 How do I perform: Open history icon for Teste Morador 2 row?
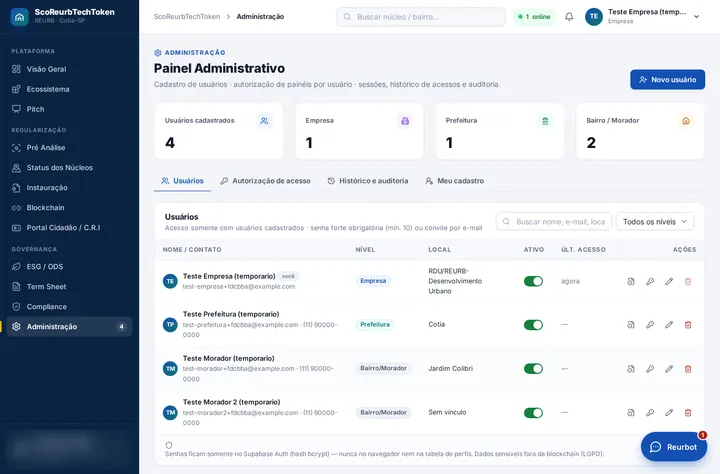click(631, 412)
